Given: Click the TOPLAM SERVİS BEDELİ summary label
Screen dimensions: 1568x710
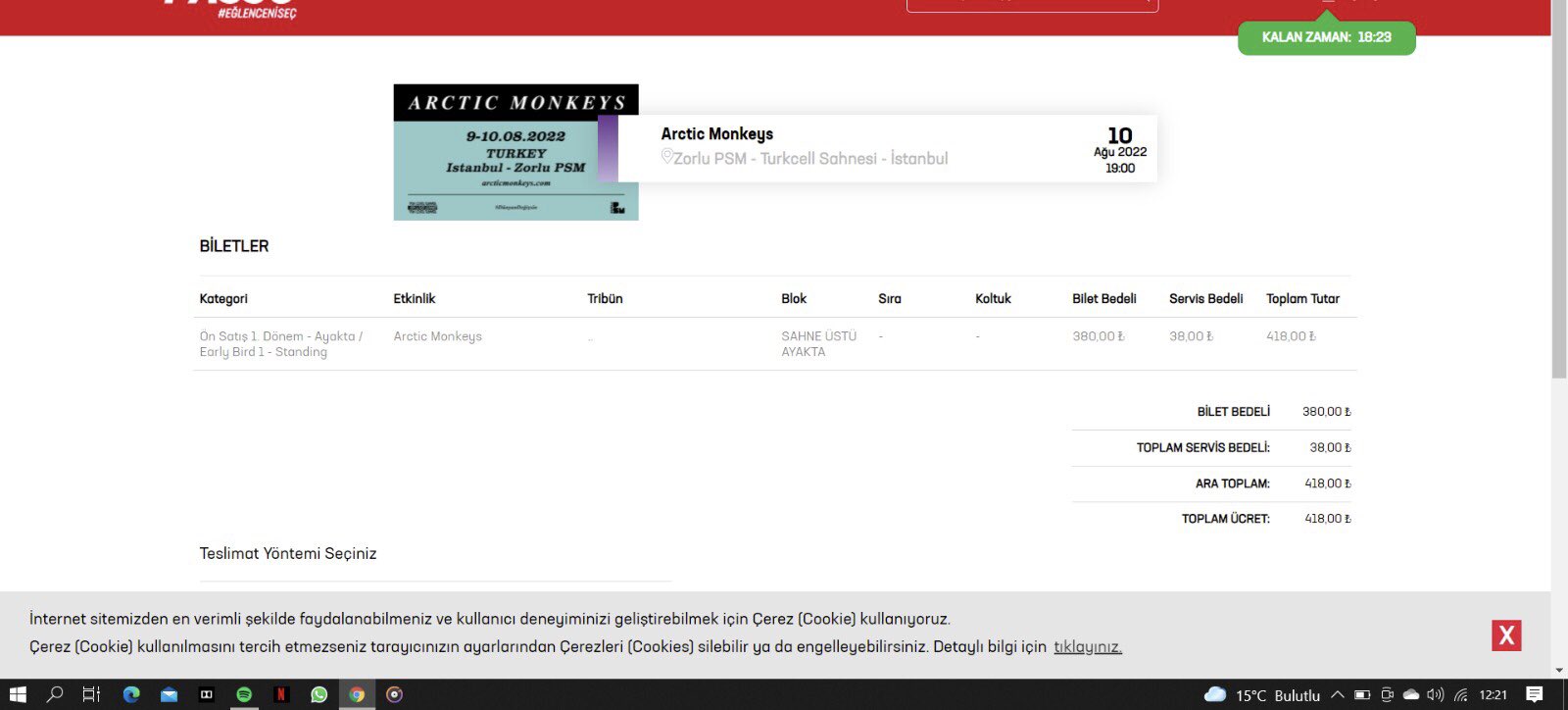Looking at the screenshot, I should pos(1203,448).
